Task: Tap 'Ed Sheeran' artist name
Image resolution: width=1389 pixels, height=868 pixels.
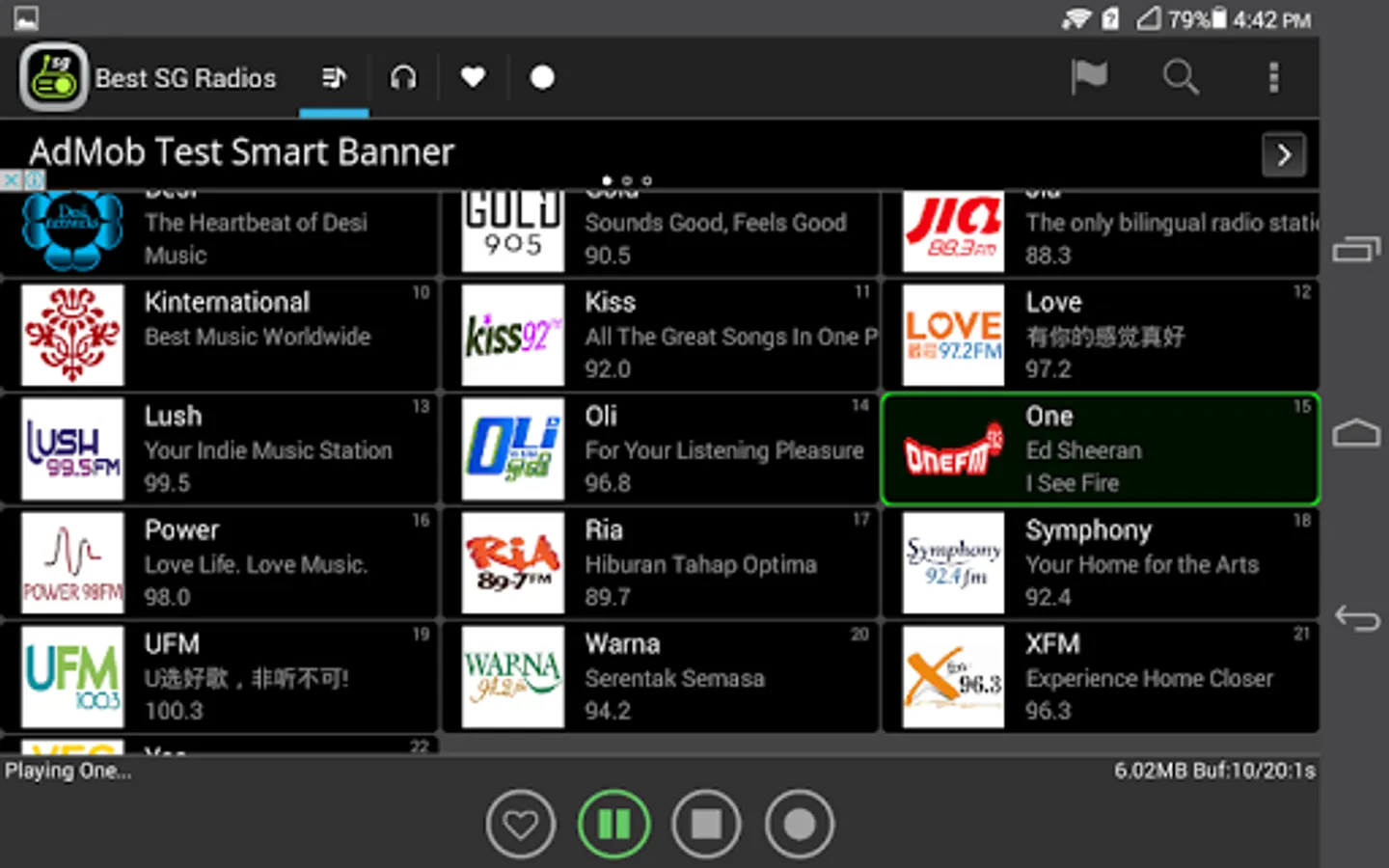Action: [x=1083, y=450]
